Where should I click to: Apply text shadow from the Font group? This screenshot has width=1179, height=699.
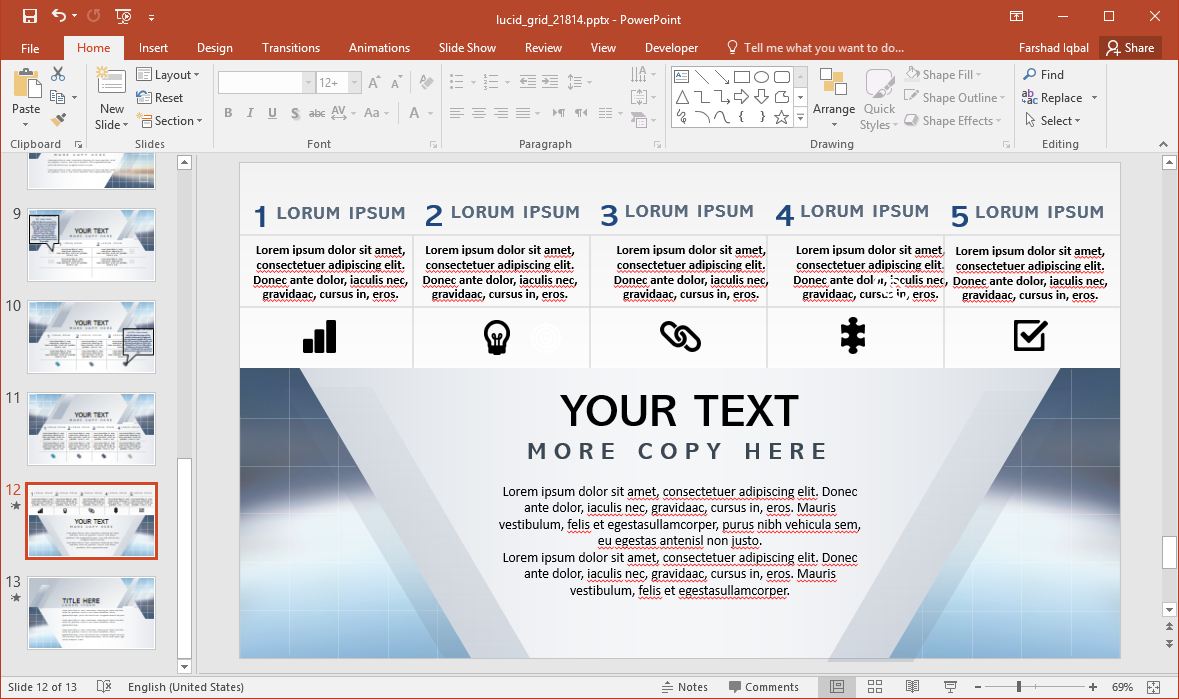pyautogui.click(x=294, y=114)
